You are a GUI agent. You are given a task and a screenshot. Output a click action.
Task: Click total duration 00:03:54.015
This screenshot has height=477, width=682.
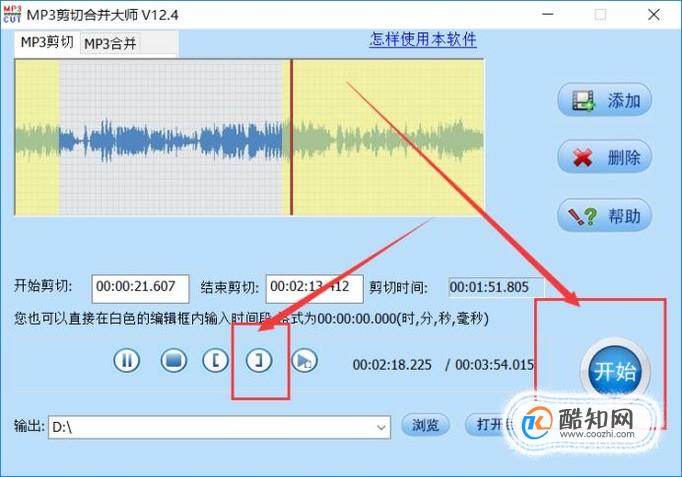tap(494, 365)
